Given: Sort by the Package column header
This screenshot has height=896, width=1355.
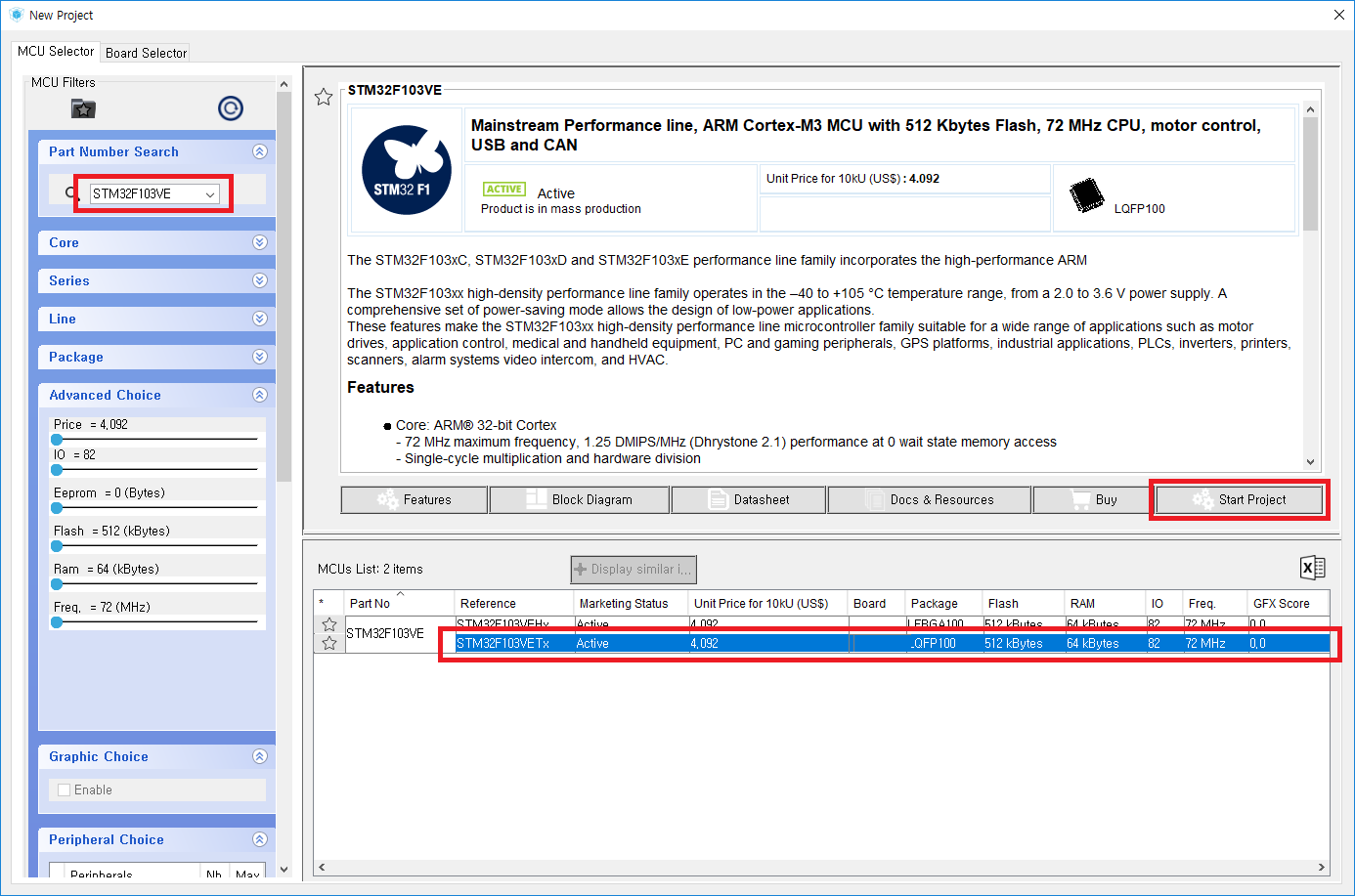Looking at the screenshot, I should (943, 603).
